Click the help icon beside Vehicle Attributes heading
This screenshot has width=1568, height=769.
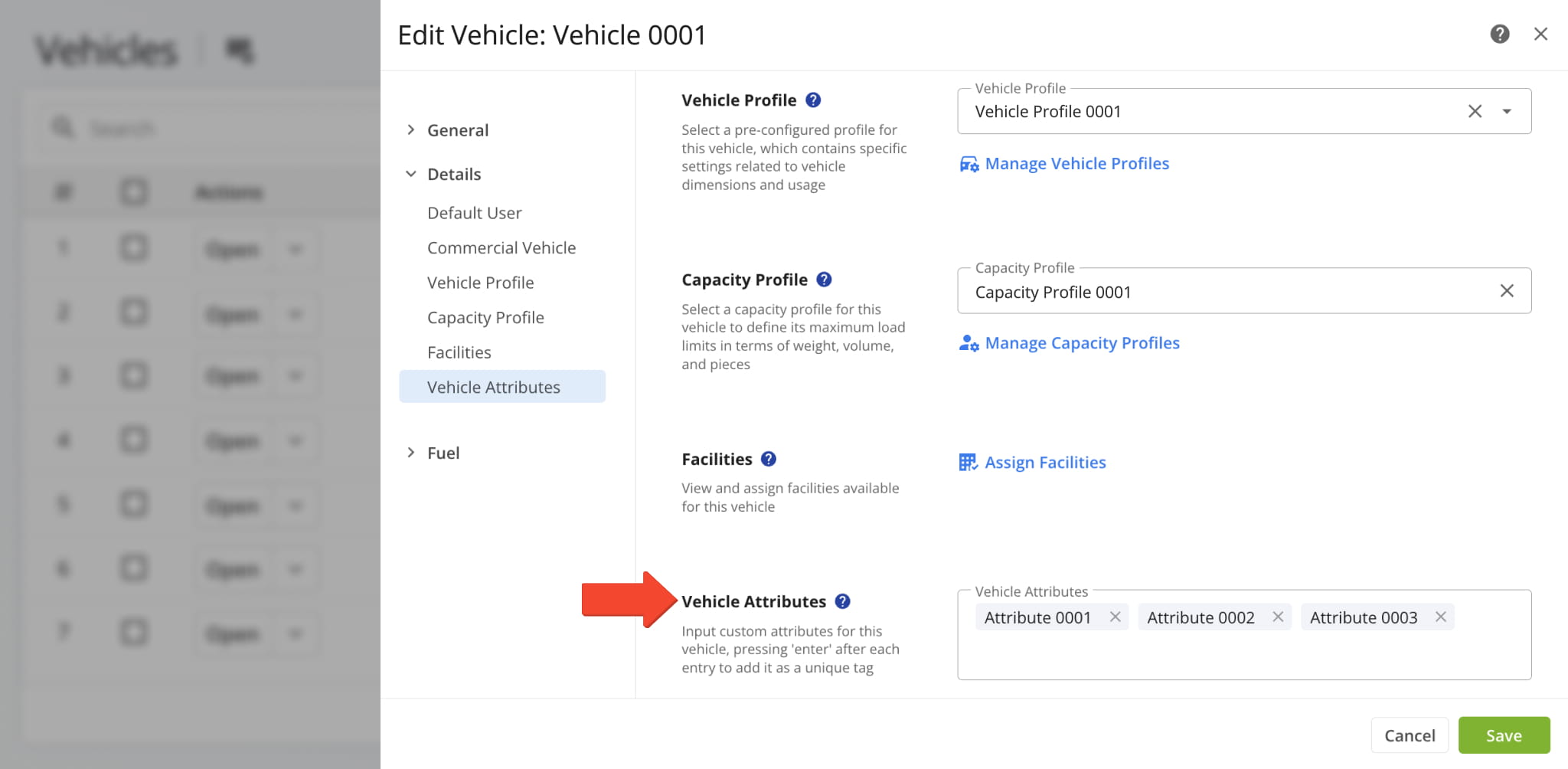[842, 601]
